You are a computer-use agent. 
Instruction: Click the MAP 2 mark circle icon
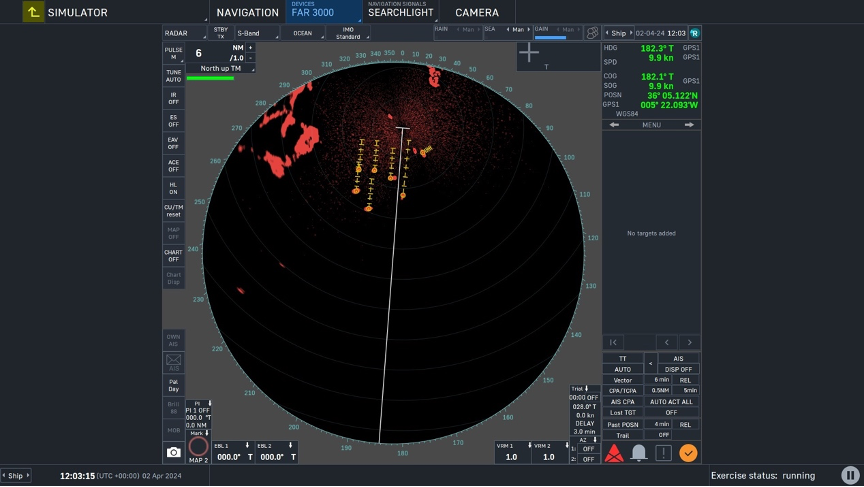click(x=198, y=448)
